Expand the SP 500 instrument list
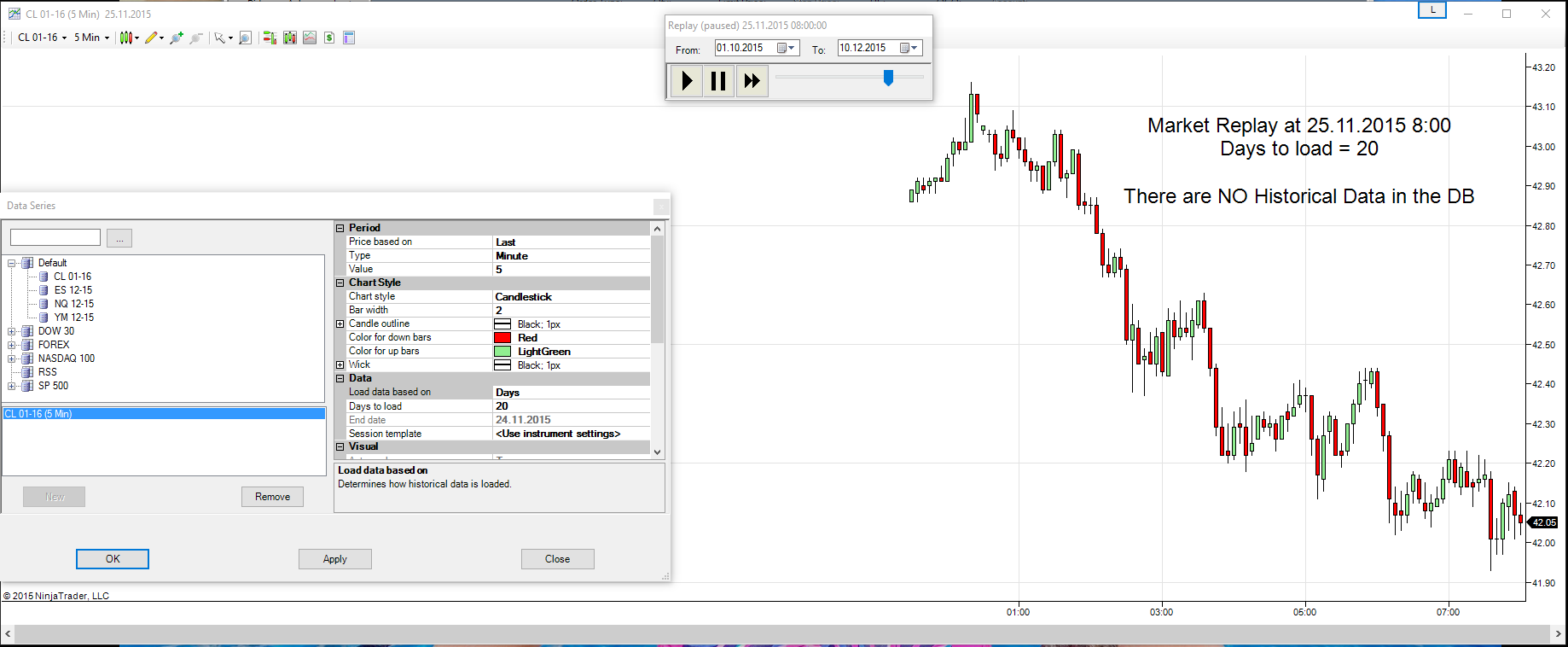 tap(12, 386)
